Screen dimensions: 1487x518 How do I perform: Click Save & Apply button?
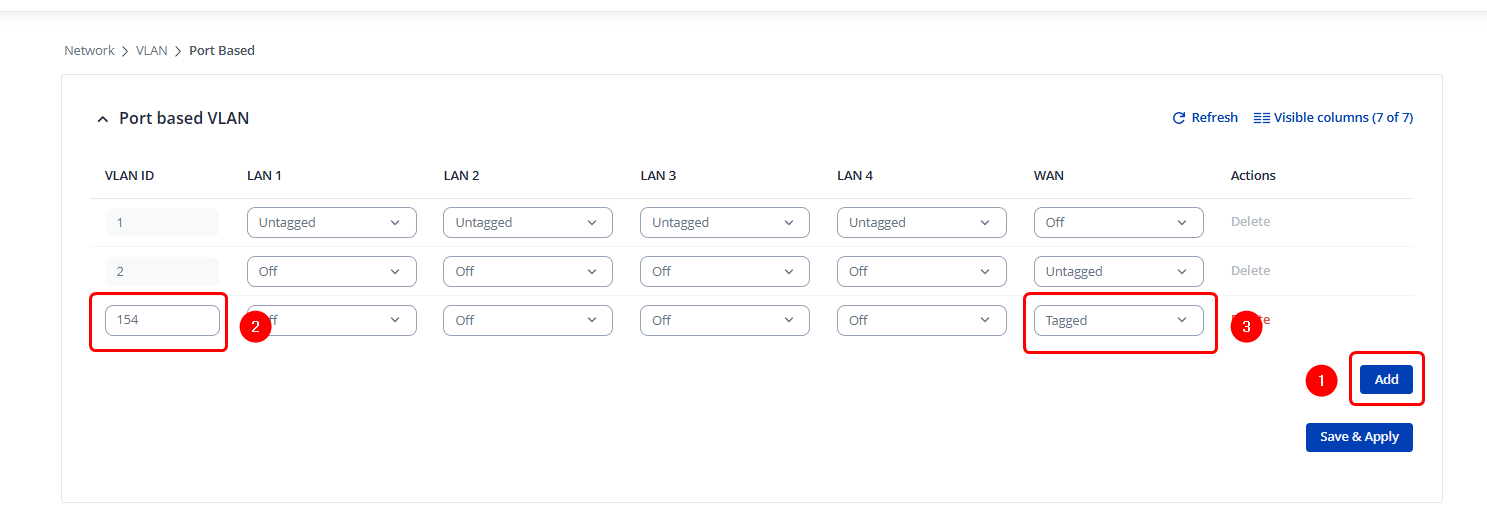pyautogui.click(x=1359, y=437)
